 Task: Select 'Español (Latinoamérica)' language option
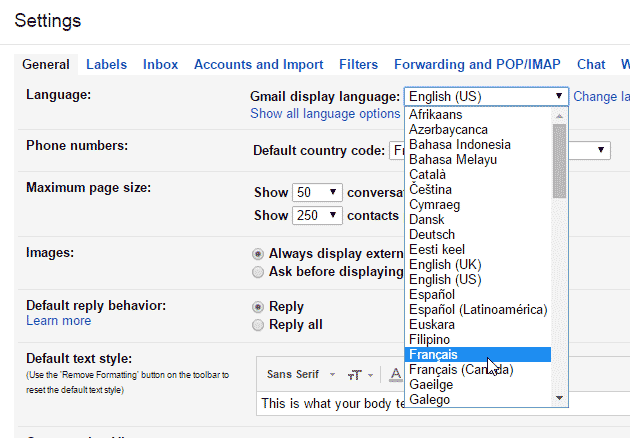pyautogui.click(x=478, y=310)
